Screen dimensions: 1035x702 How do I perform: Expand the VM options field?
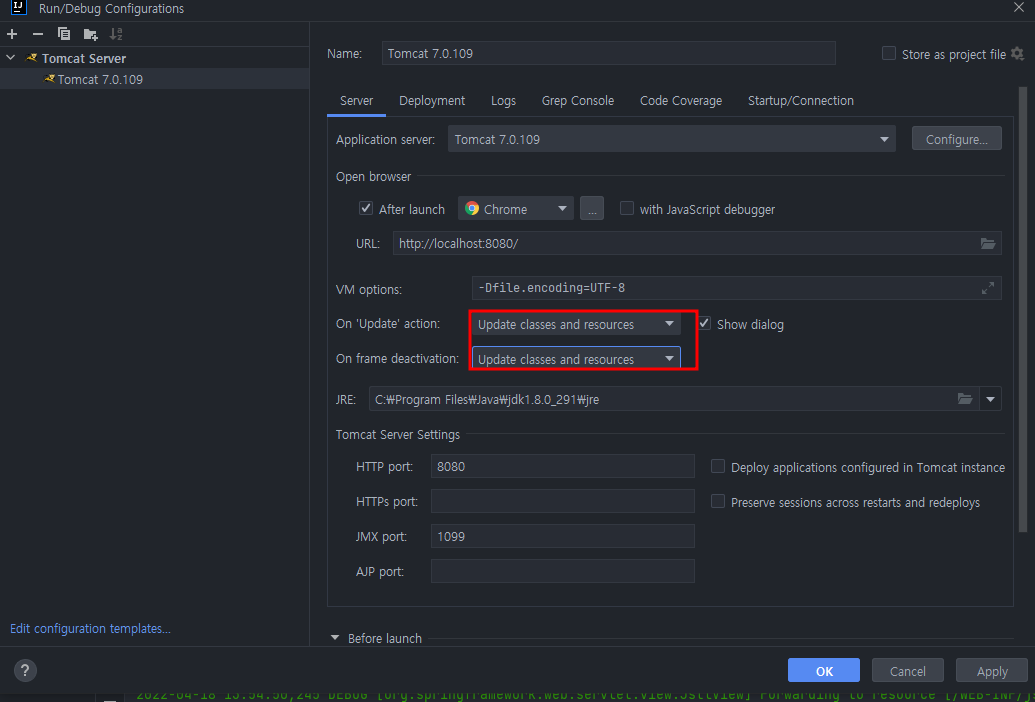(987, 288)
